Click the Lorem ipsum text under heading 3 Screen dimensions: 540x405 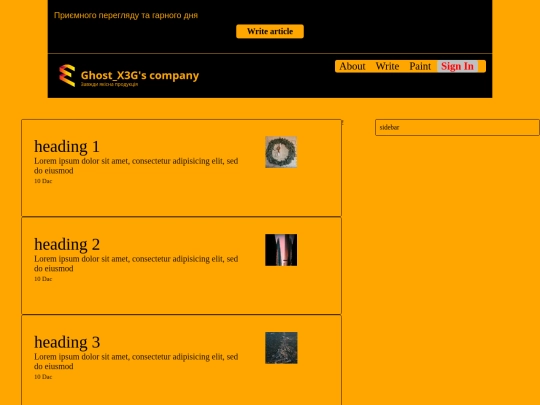[x=136, y=361]
